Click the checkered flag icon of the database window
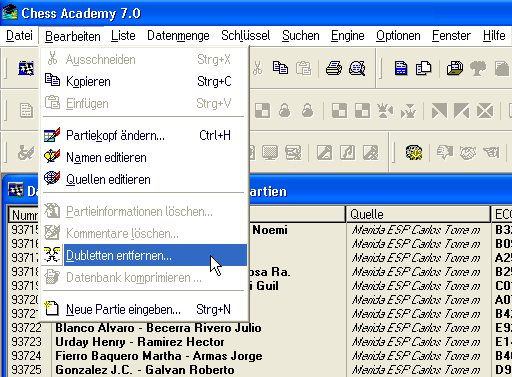Image resolution: width=512 pixels, height=377 pixels. point(16,191)
